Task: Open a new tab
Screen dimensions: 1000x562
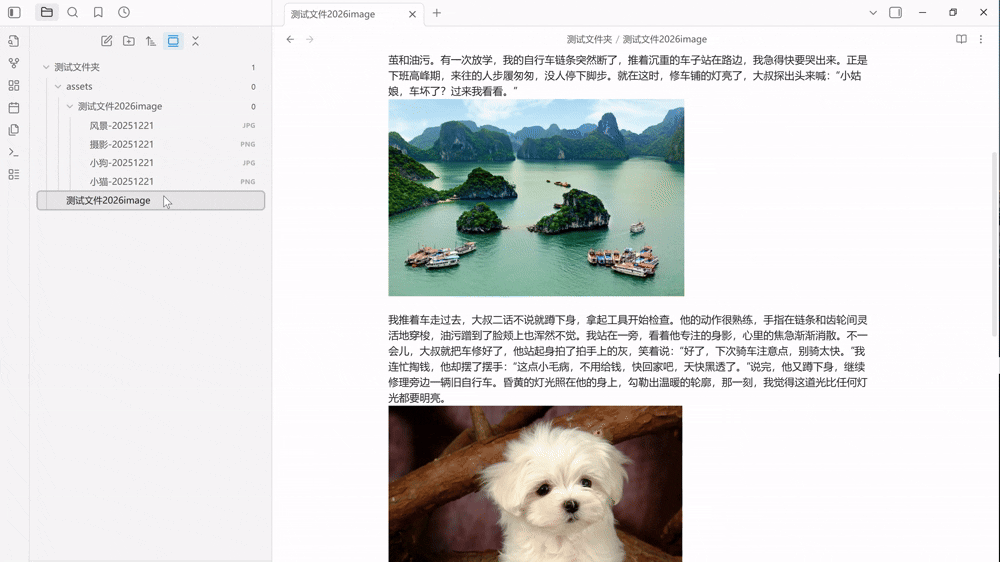Action: [x=437, y=13]
